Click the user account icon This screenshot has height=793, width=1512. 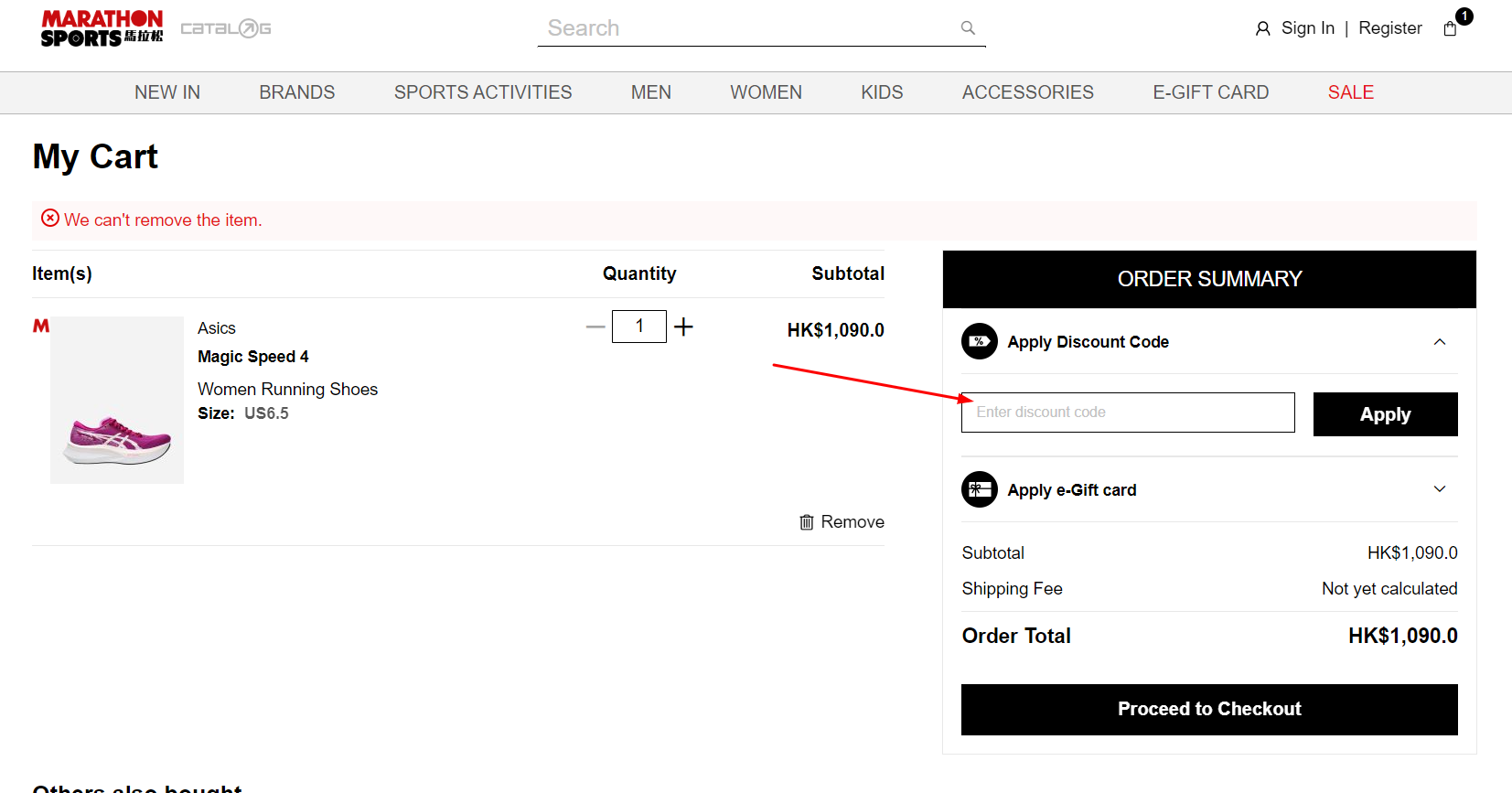point(1263,28)
